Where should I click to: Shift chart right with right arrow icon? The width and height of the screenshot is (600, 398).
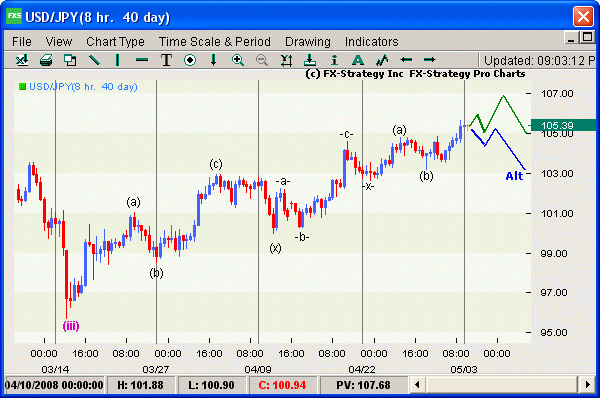pyautogui.click(x=429, y=60)
